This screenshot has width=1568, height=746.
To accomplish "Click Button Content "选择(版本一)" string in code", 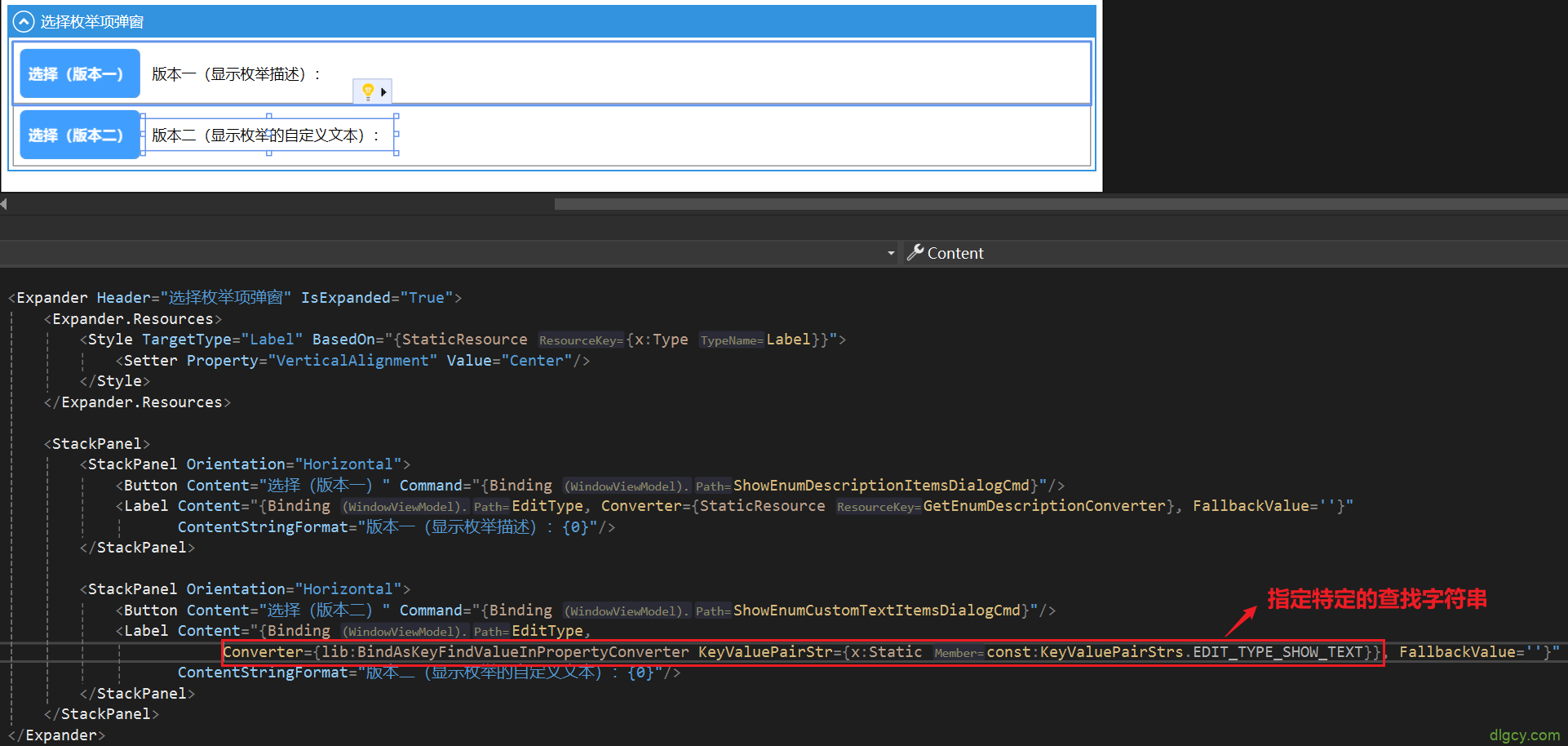I will coord(325,486).
